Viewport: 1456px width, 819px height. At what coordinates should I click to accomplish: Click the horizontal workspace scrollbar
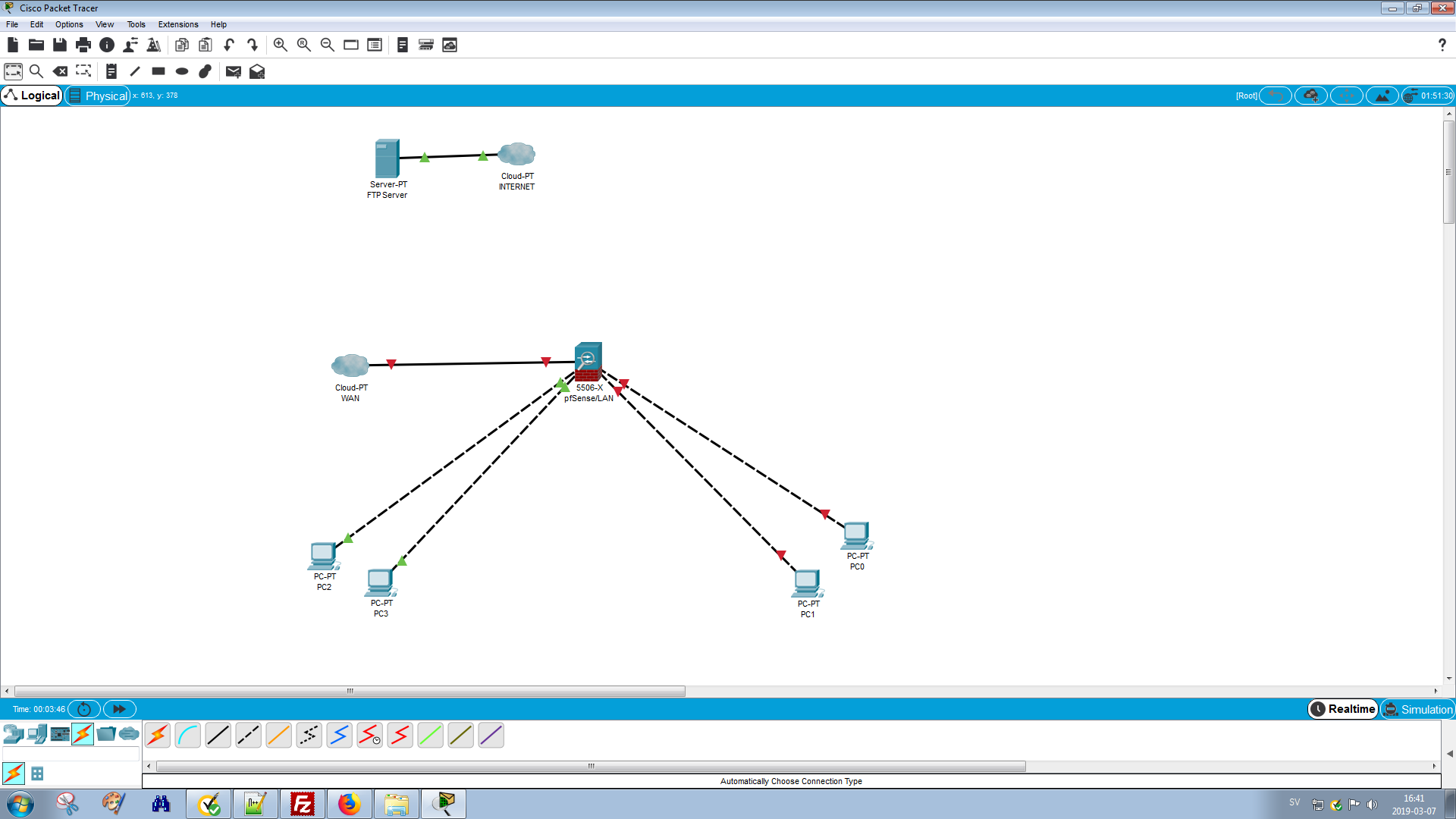click(350, 691)
